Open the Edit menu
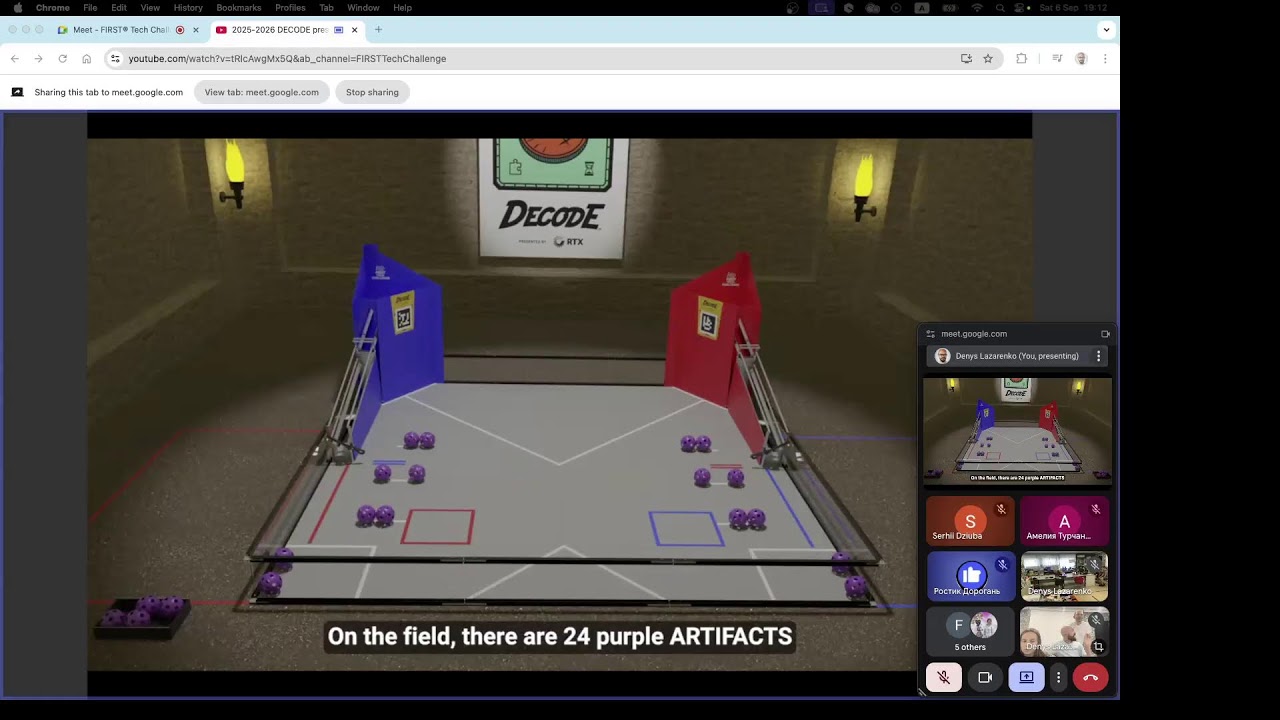Viewport: 1280px width, 720px height. click(119, 8)
